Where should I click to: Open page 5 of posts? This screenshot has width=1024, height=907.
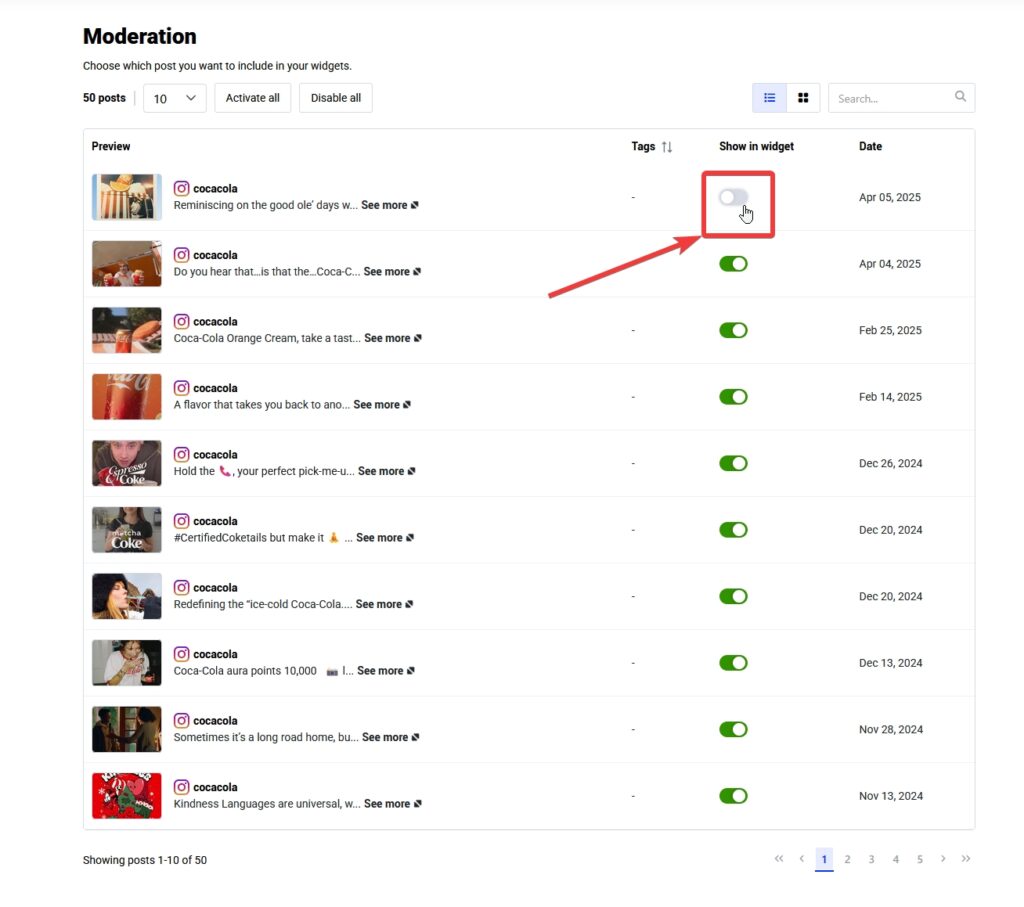tap(920, 859)
